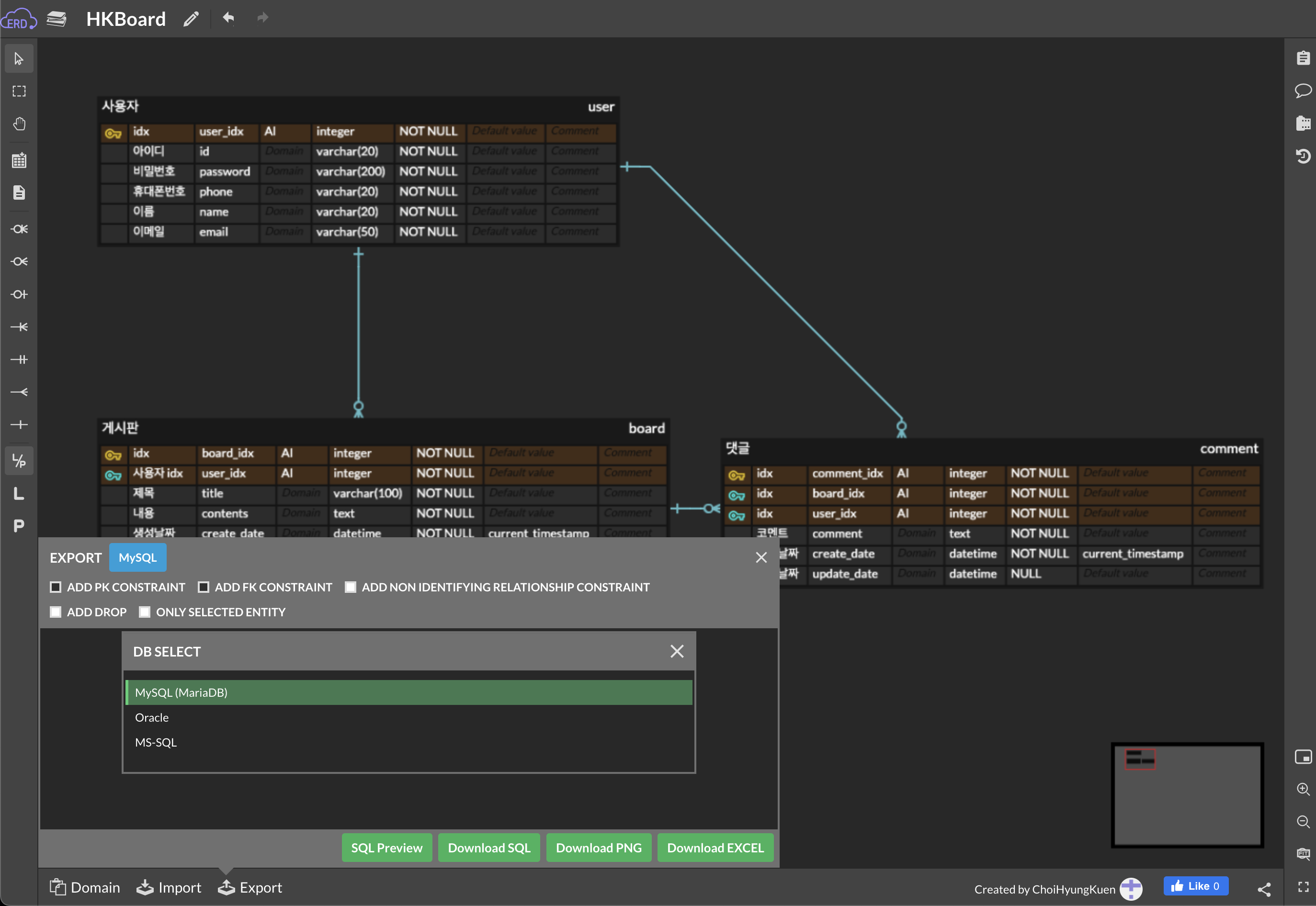Open the MySQL database selector

coord(137,557)
